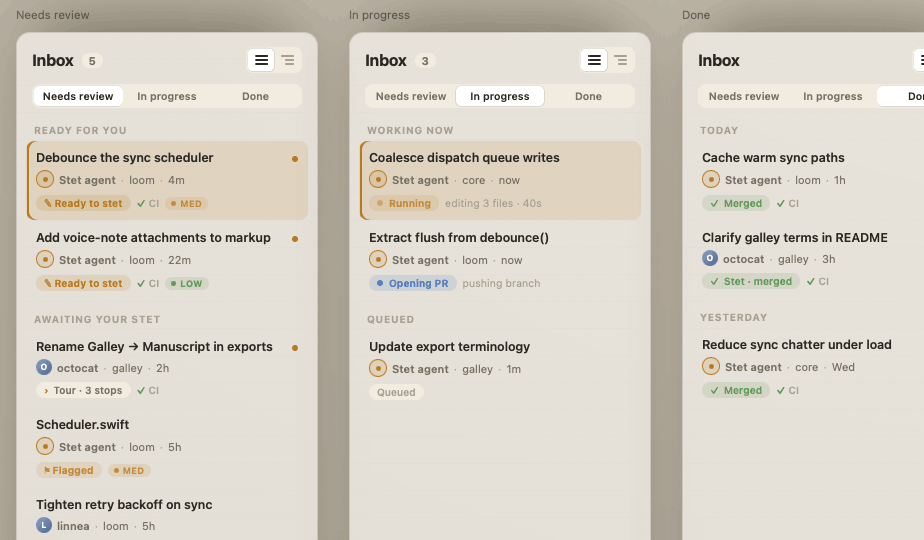Click Merged badge on Cache warm sync paths
924x540 pixels.
[736, 203]
